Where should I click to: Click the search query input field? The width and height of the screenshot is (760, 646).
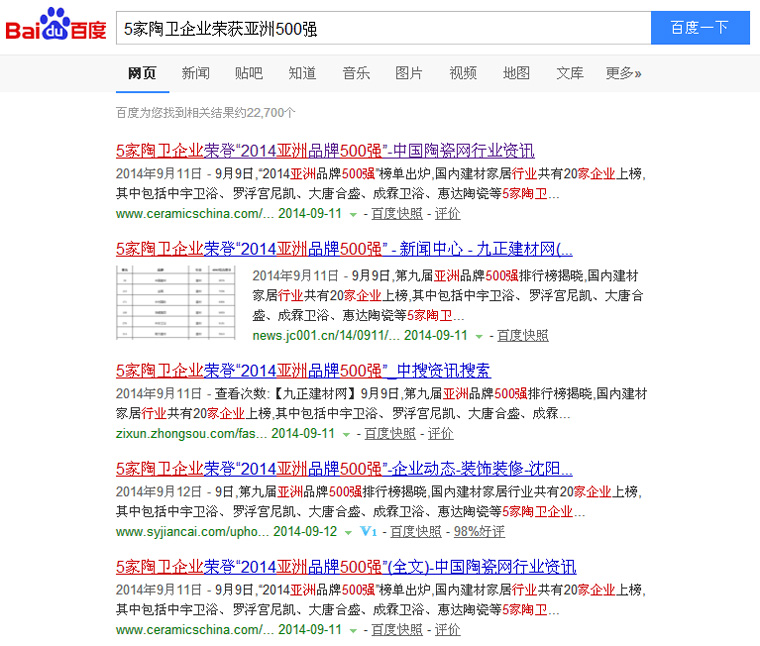pos(383,28)
